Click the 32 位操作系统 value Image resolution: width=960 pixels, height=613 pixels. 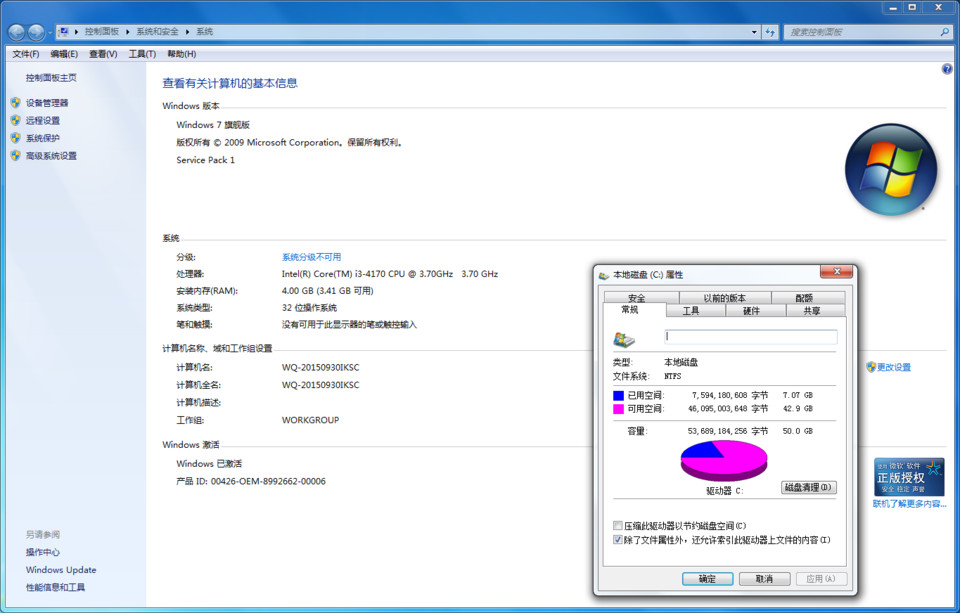click(309, 307)
